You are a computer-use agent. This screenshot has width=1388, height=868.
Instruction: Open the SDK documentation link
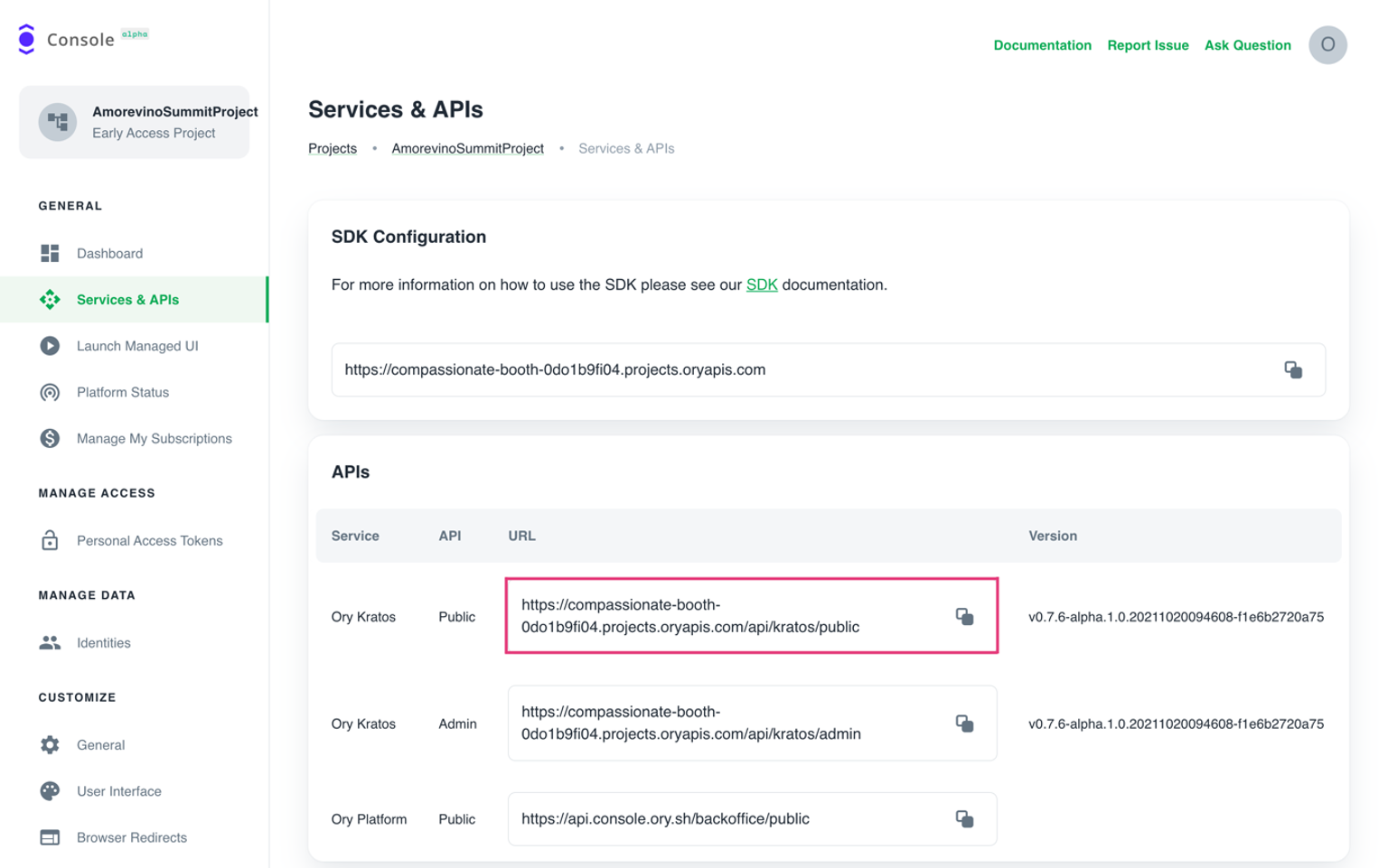point(762,285)
